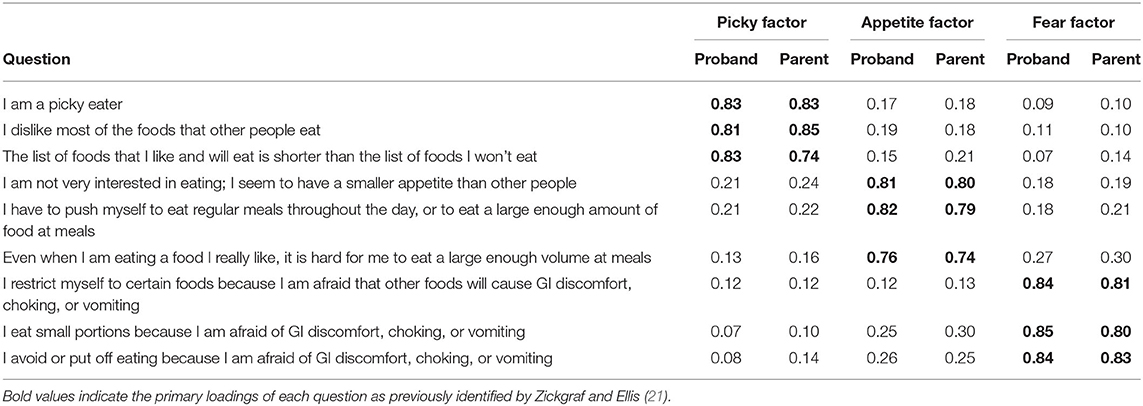Click the 0.30 Fear Parent value in really like row
The height and width of the screenshot is (406, 1143).
1116,257
